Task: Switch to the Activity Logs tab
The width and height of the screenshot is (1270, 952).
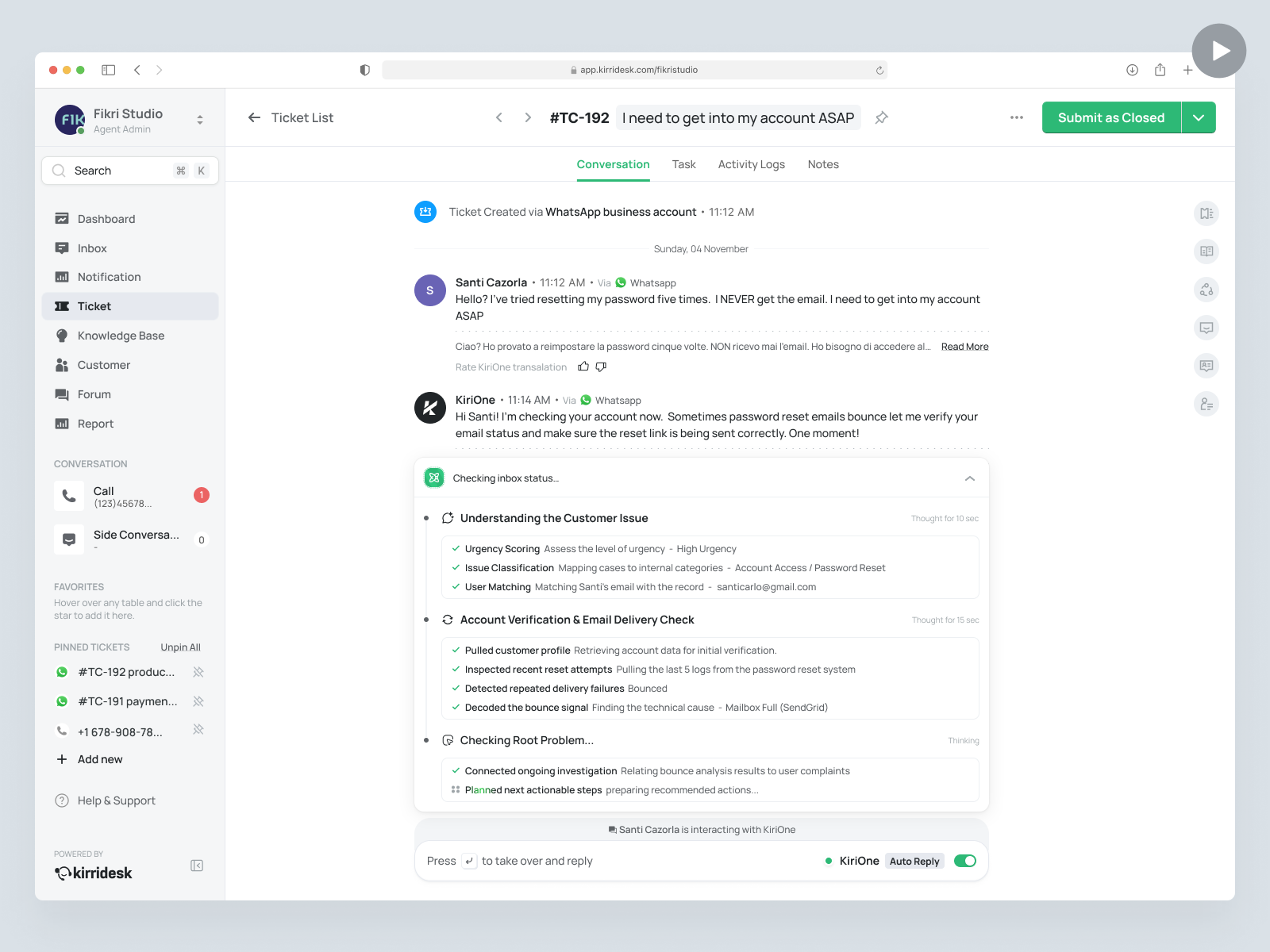Action: (x=752, y=164)
